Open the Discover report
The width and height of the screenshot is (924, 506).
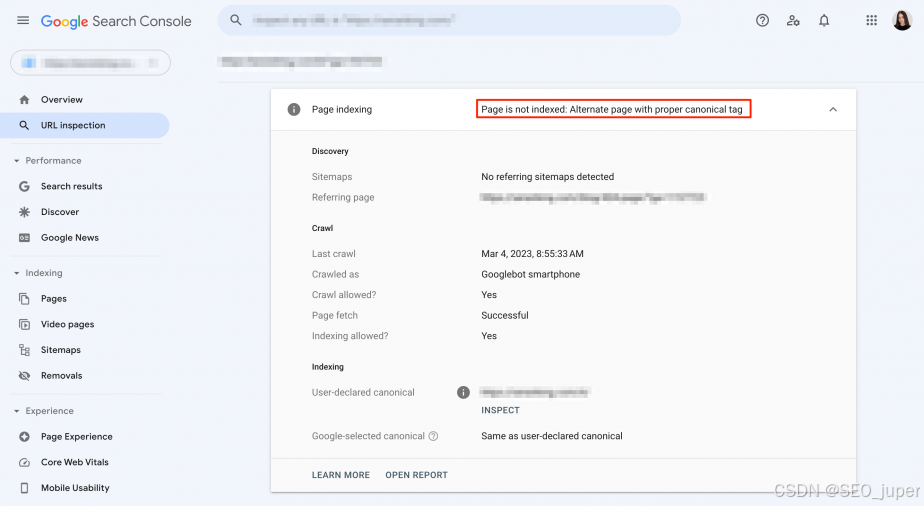pos(60,212)
